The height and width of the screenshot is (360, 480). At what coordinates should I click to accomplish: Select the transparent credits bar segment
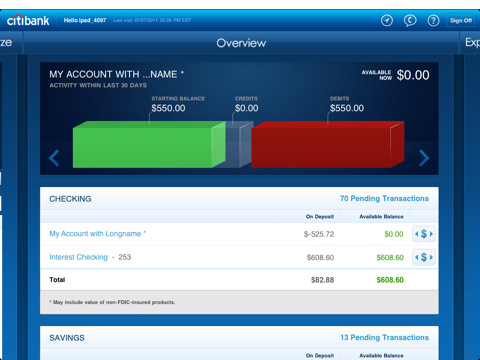coord(239,144)
